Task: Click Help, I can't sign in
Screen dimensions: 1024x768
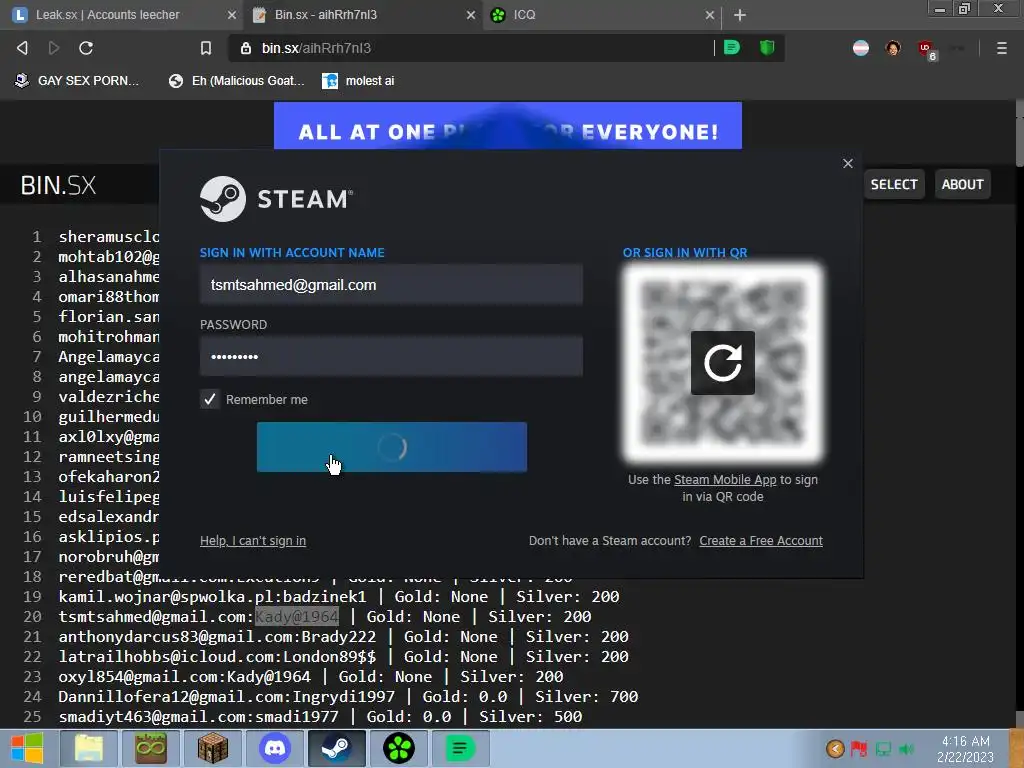Action: pyautogui.click(x=253, y=541)
